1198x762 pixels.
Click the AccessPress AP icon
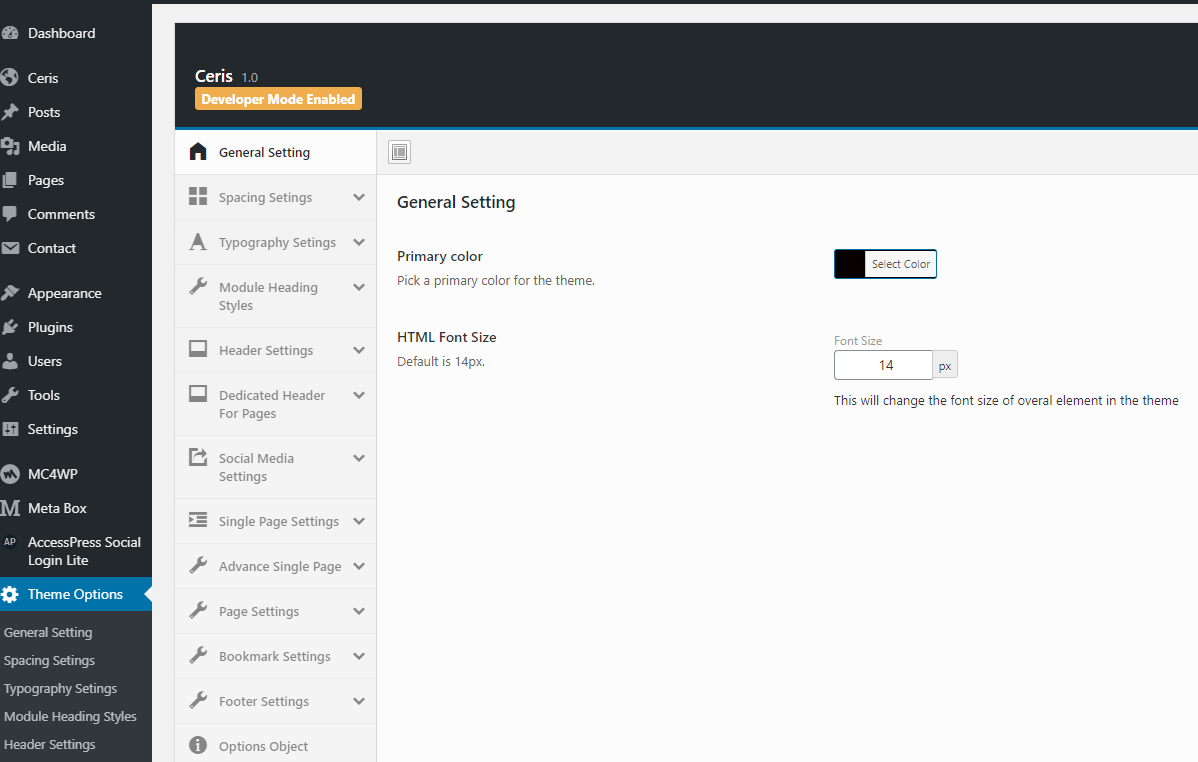[10, 542]
